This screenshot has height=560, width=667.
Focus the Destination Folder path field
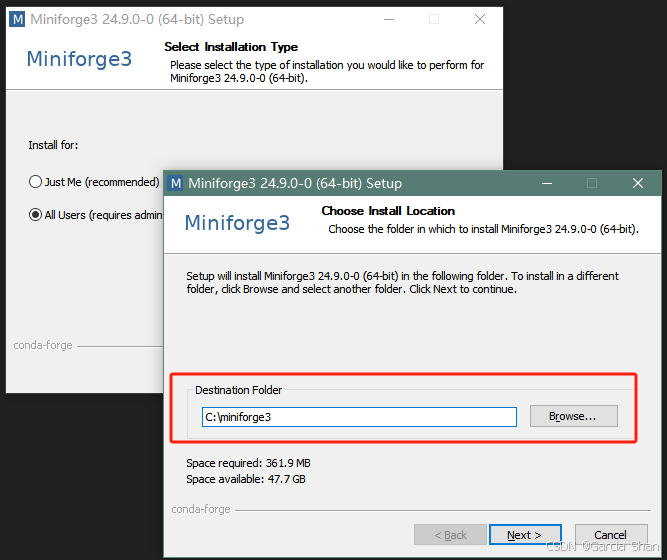[x=359, y=417]
